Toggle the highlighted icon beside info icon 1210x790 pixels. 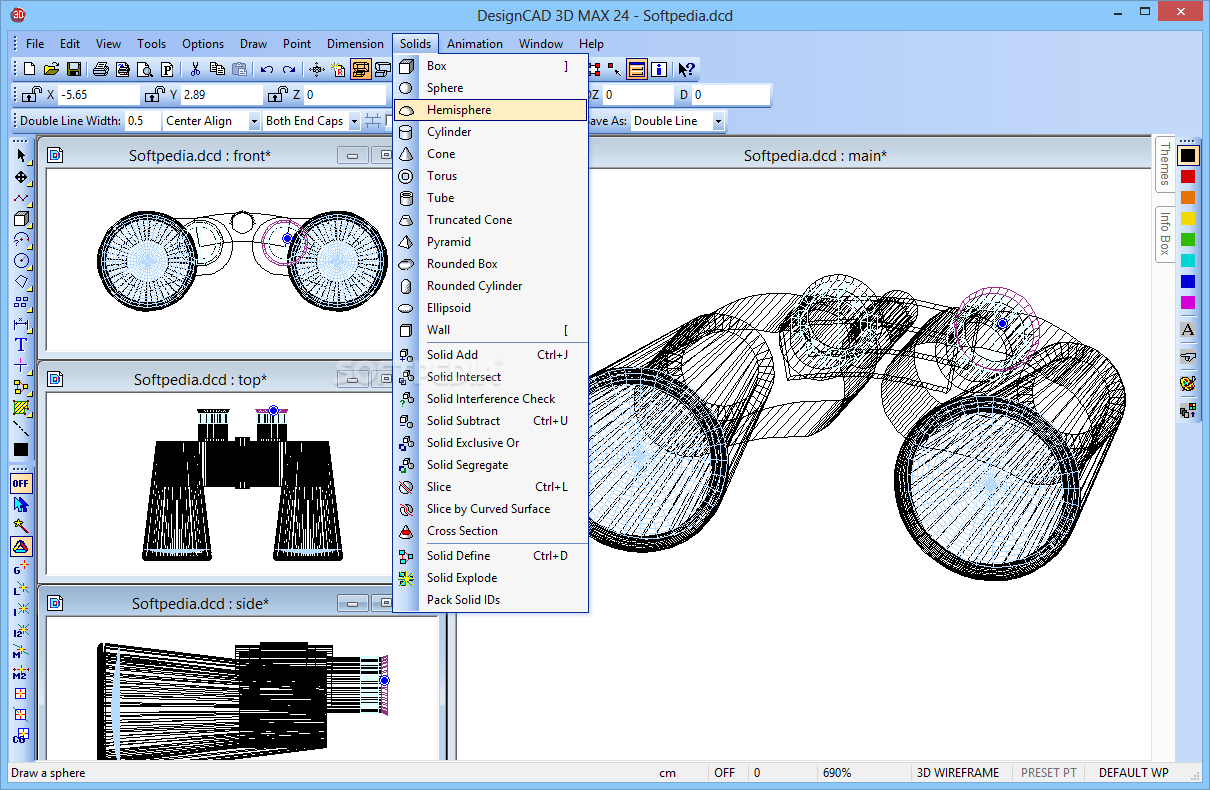pos(637,69)
